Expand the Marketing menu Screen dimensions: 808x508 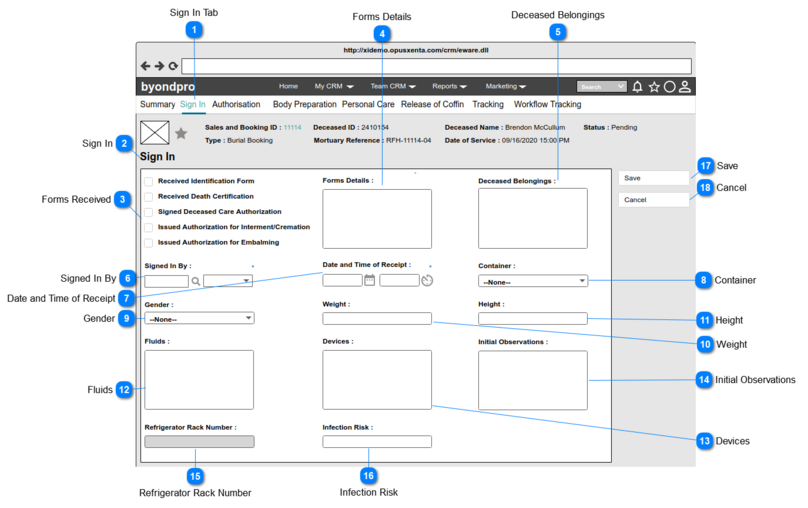(506, 87)
